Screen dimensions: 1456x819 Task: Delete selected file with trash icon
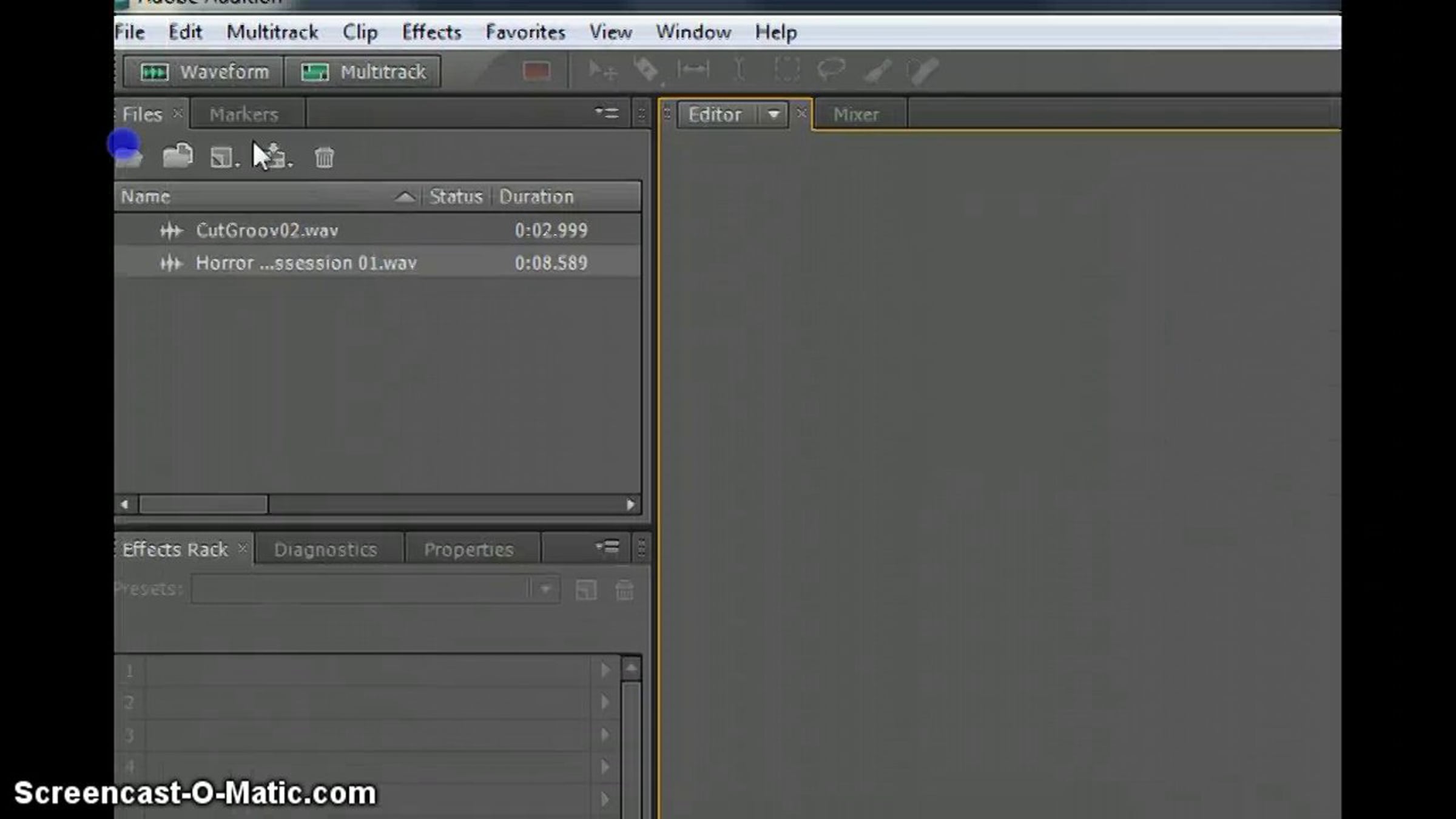tap(324, 158)
